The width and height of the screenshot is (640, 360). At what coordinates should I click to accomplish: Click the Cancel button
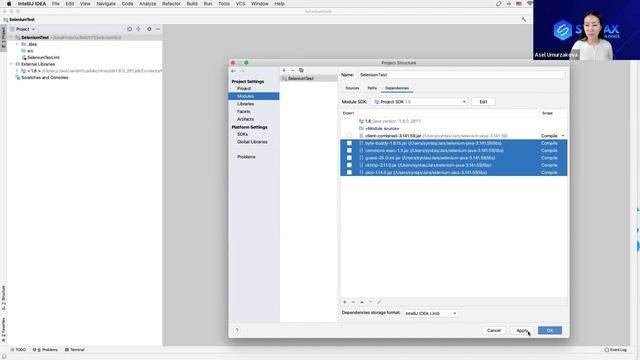point(494,331)
